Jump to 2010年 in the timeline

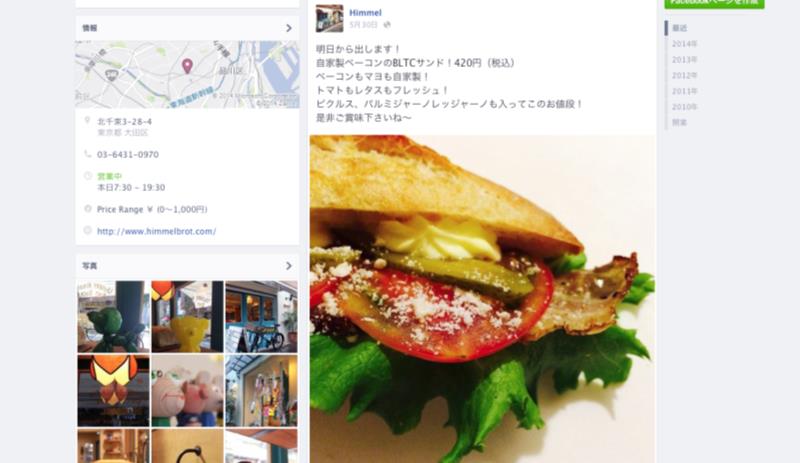click(685, 107)
